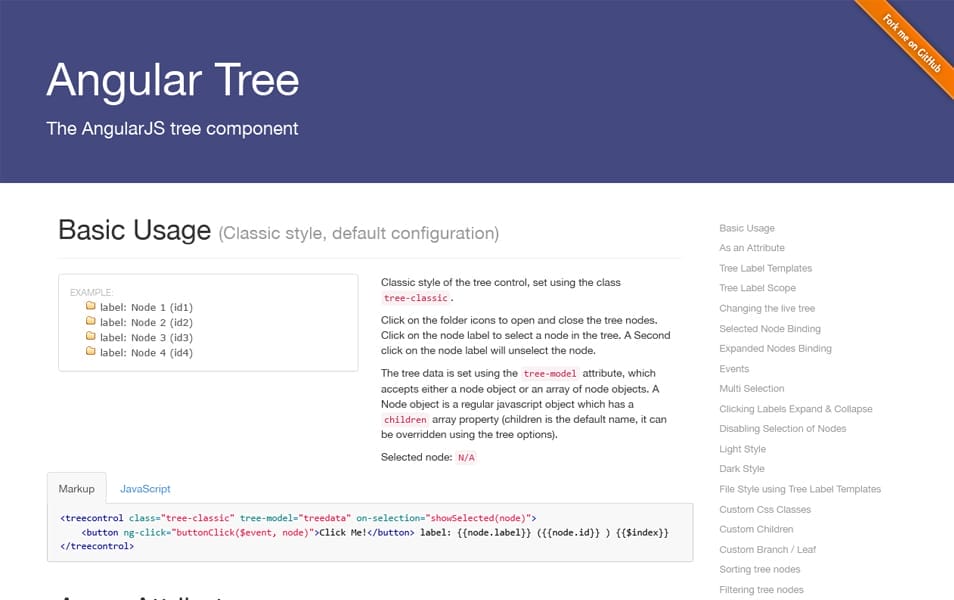
Task: Go to the As an Attribute section
Action: point(752,248)
